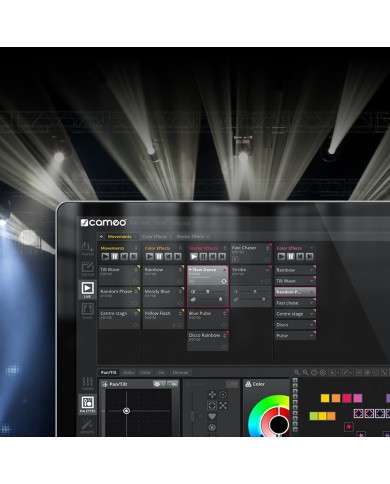Play the Movements group
Screen dimensions: 390x484
click(105, 256)
